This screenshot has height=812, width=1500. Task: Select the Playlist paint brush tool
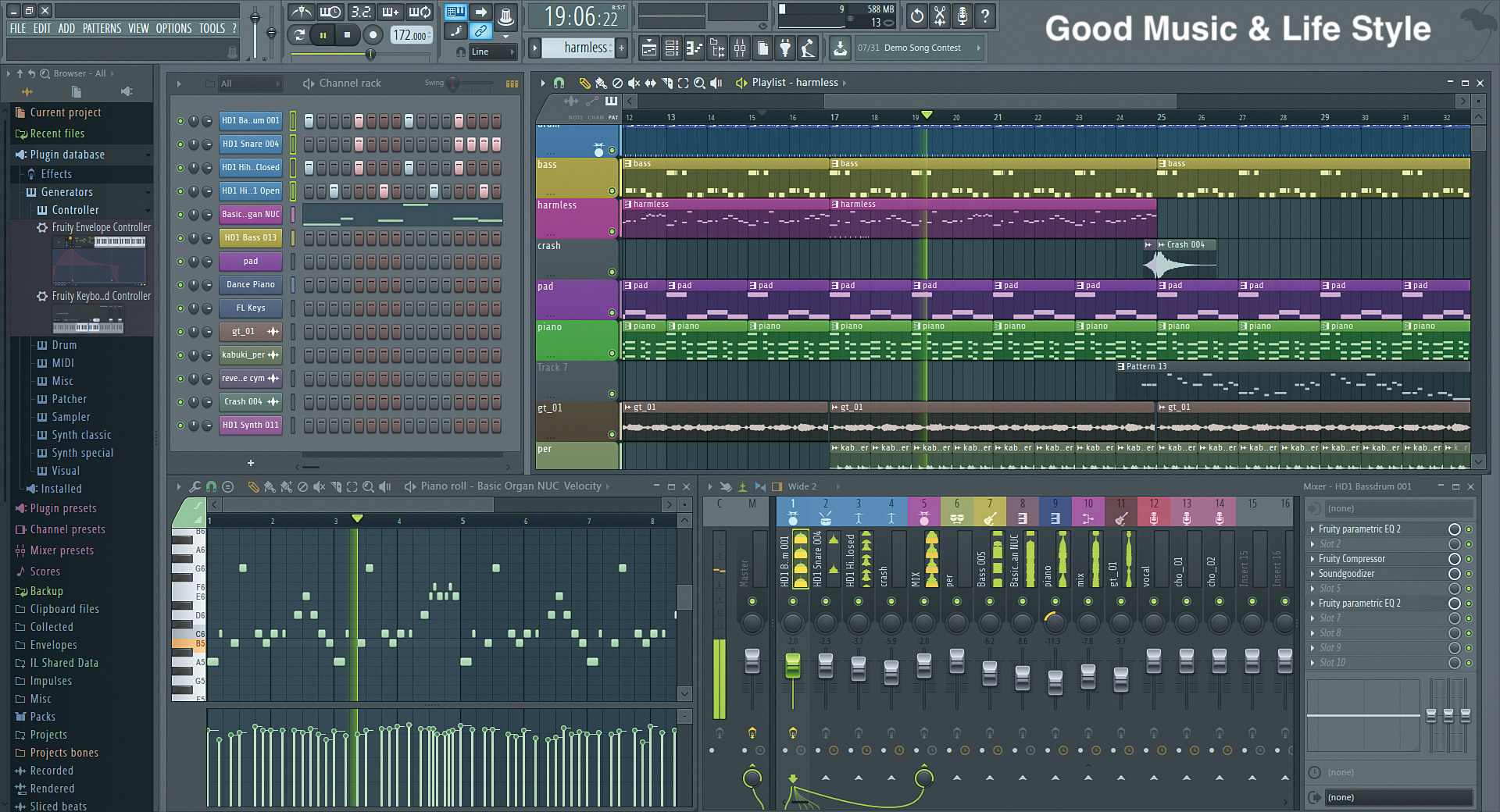click(x=601, y=83)
